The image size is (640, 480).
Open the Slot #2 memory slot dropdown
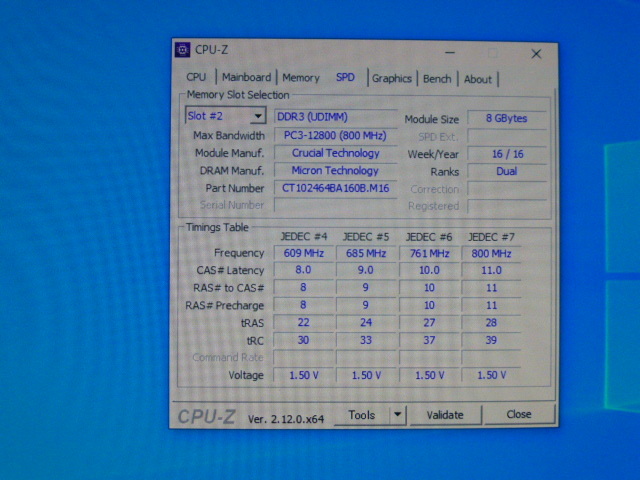[225, 116]
